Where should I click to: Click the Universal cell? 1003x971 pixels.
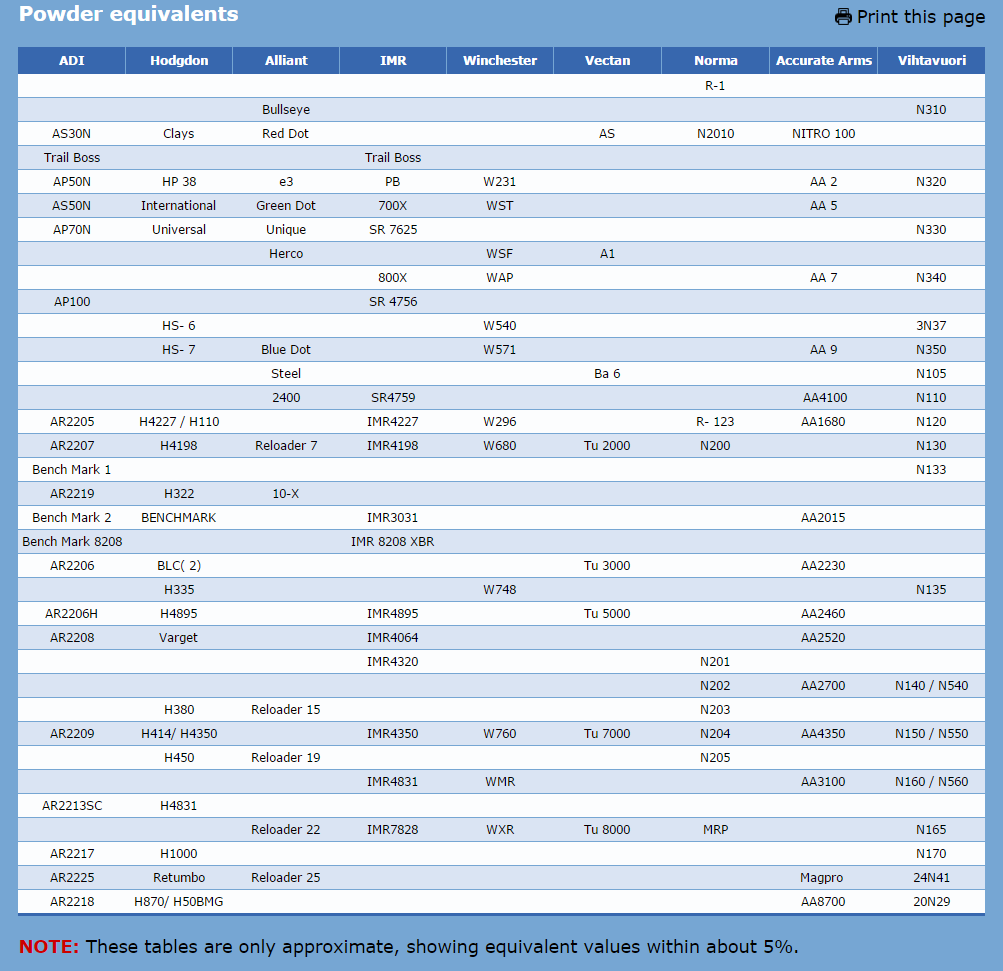click(x=179, y=230)
